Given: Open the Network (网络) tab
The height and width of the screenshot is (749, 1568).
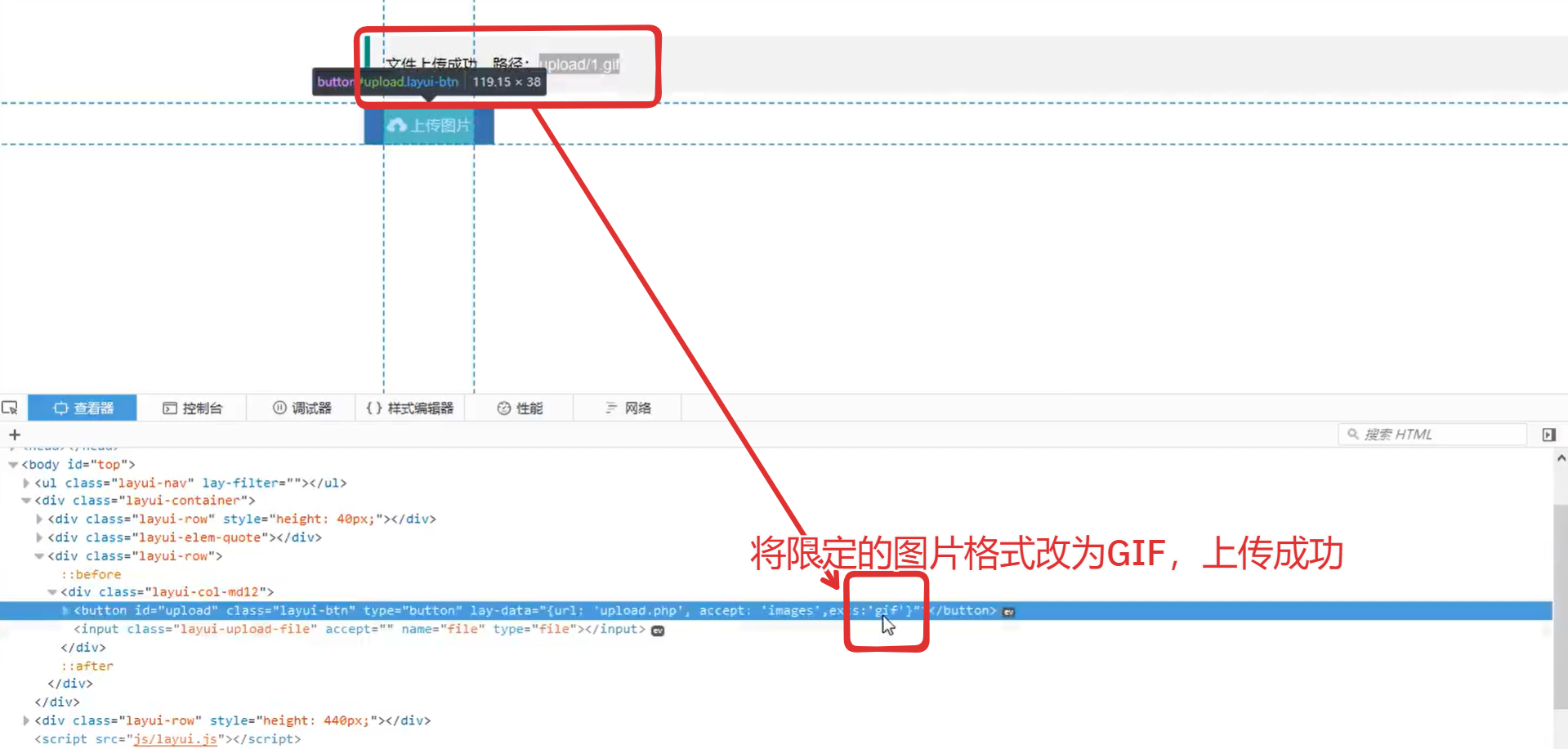Looking at the screenshot, I should click(628, 408).
